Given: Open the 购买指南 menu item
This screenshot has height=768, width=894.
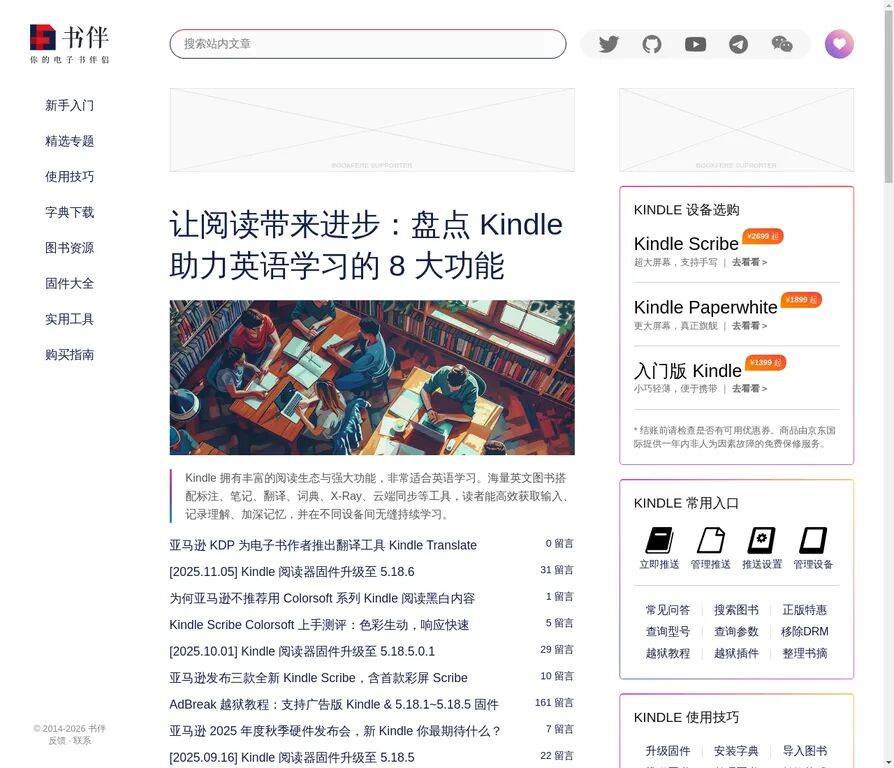Looking at the screenshot, I should tap(70, 355).
